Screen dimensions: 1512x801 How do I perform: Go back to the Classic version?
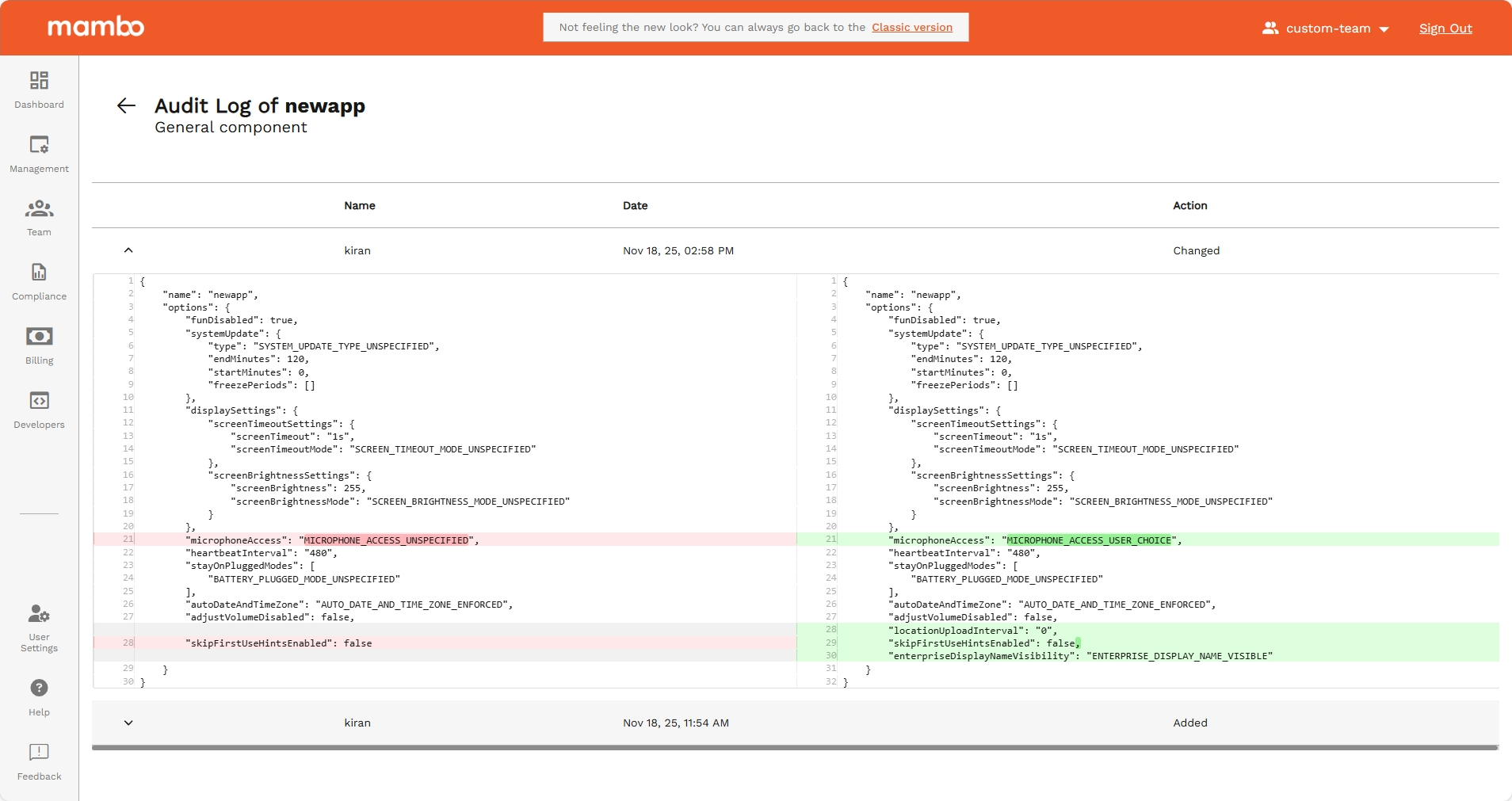pos(911,27)
